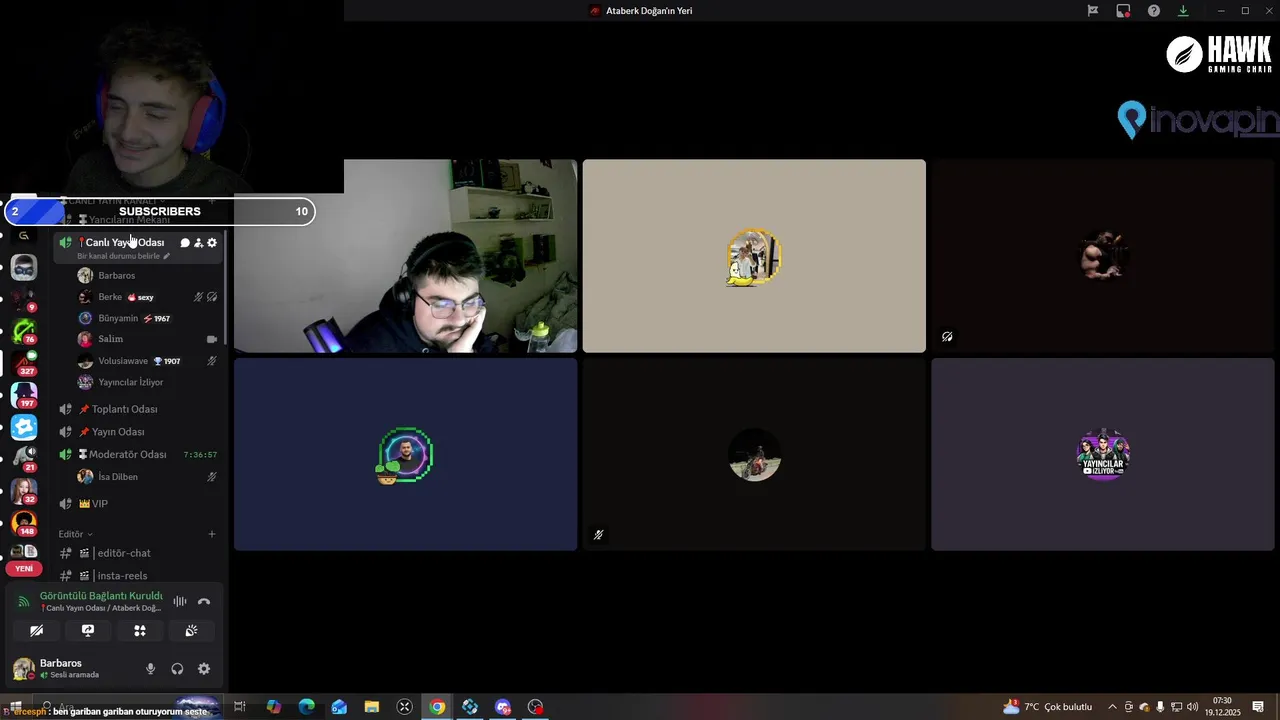Click the deafened icon next to Berke
This screenshot has height=720, width=1280.
click(212, 297)
